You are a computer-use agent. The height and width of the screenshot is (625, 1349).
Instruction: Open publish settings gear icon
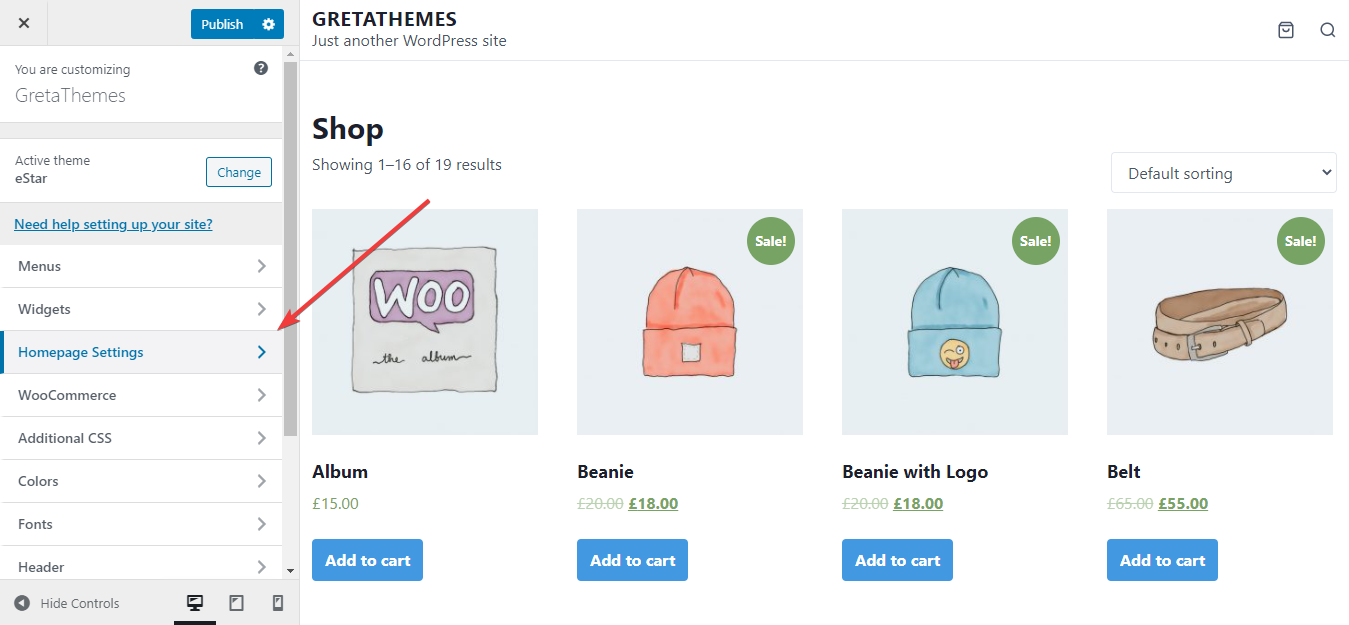268,24
